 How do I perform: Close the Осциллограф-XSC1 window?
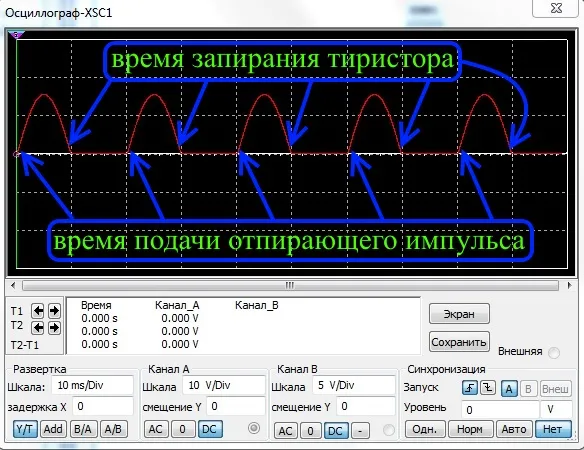point(556,8)
